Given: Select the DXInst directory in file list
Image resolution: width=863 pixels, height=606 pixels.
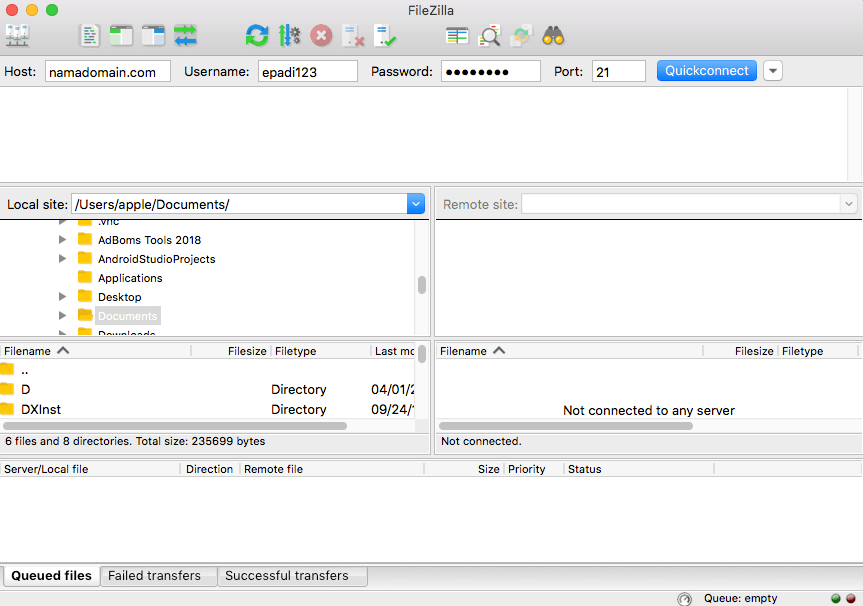Looking at the screenshot, I should coord(41,409).
